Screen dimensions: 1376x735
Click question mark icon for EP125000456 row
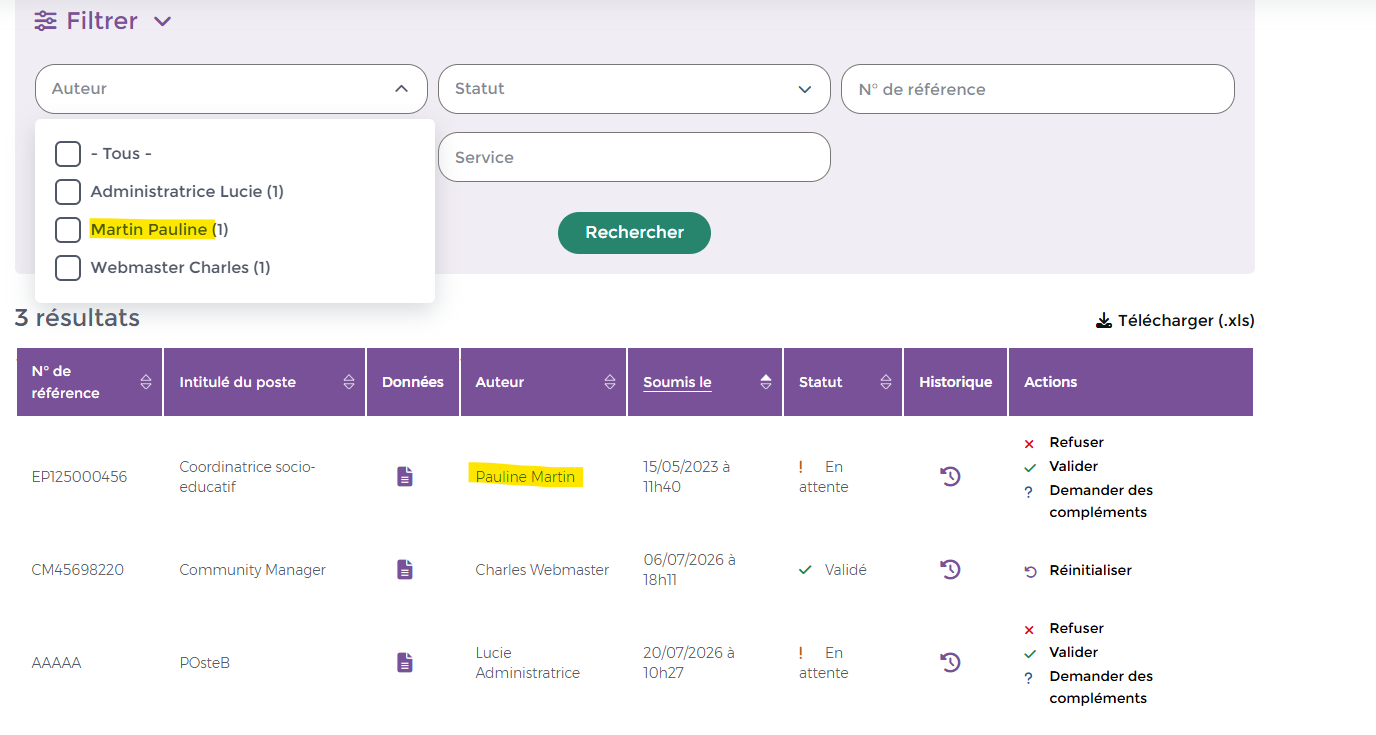pyautogui.click(x=1029, y=491)
